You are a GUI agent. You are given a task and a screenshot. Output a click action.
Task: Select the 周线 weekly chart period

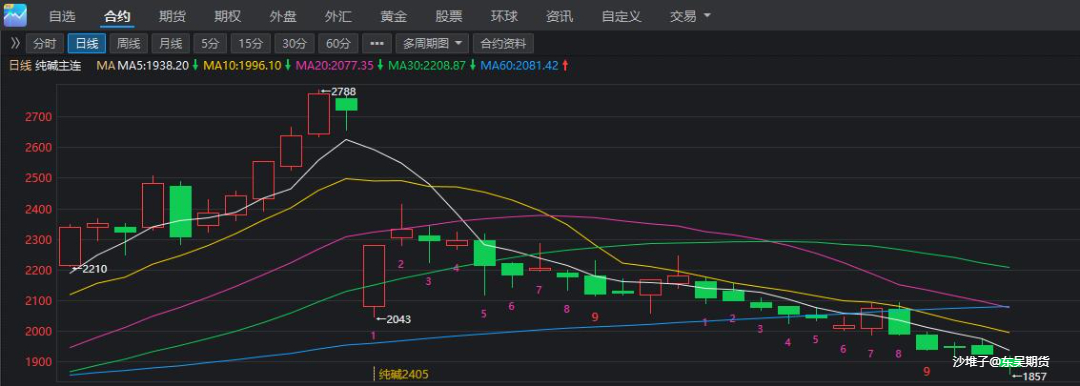click(128, 43)
